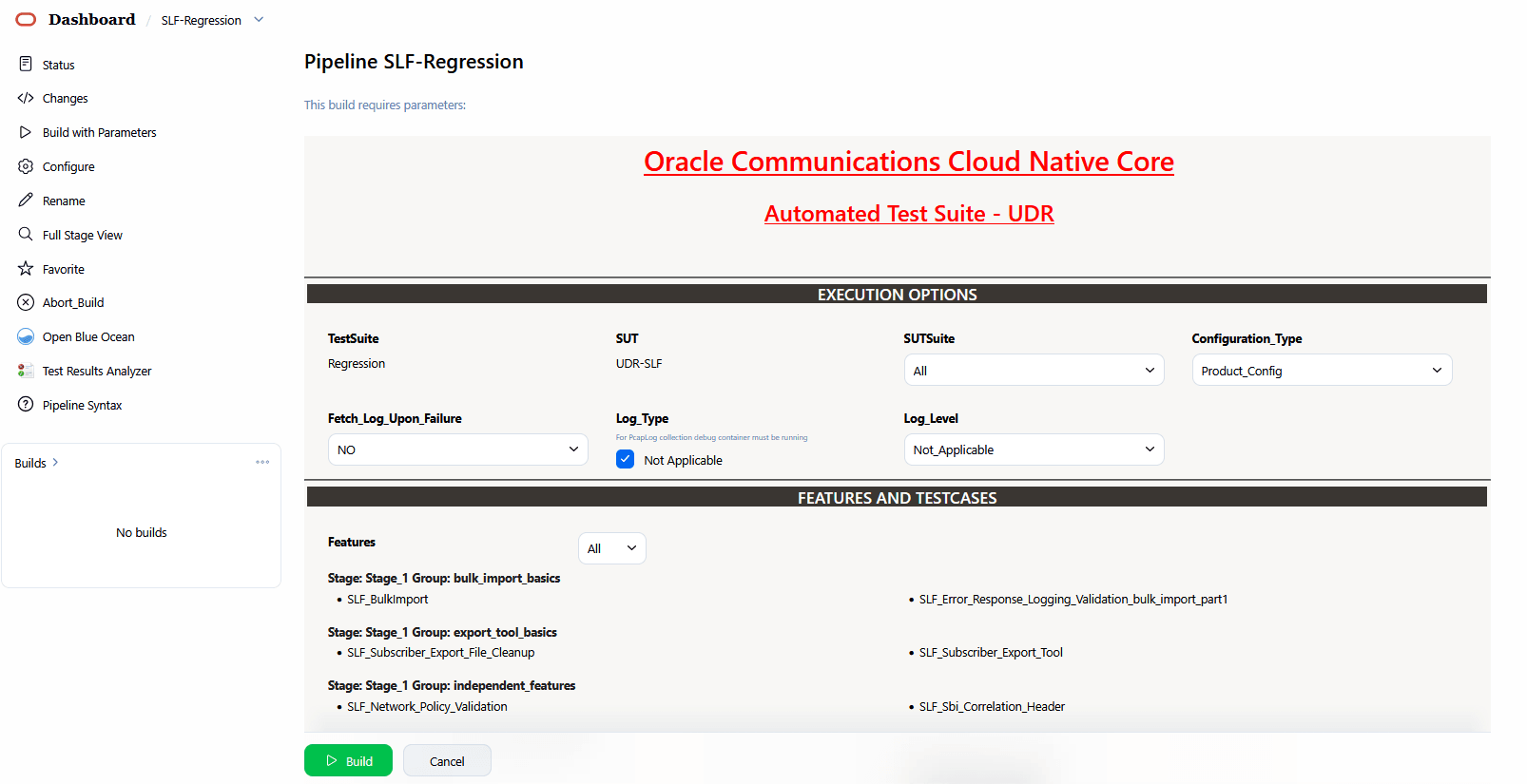Click the Pipeline Syntax question mark icon
This screenshot has height=784, width=1527.
(x=26, y=405)
